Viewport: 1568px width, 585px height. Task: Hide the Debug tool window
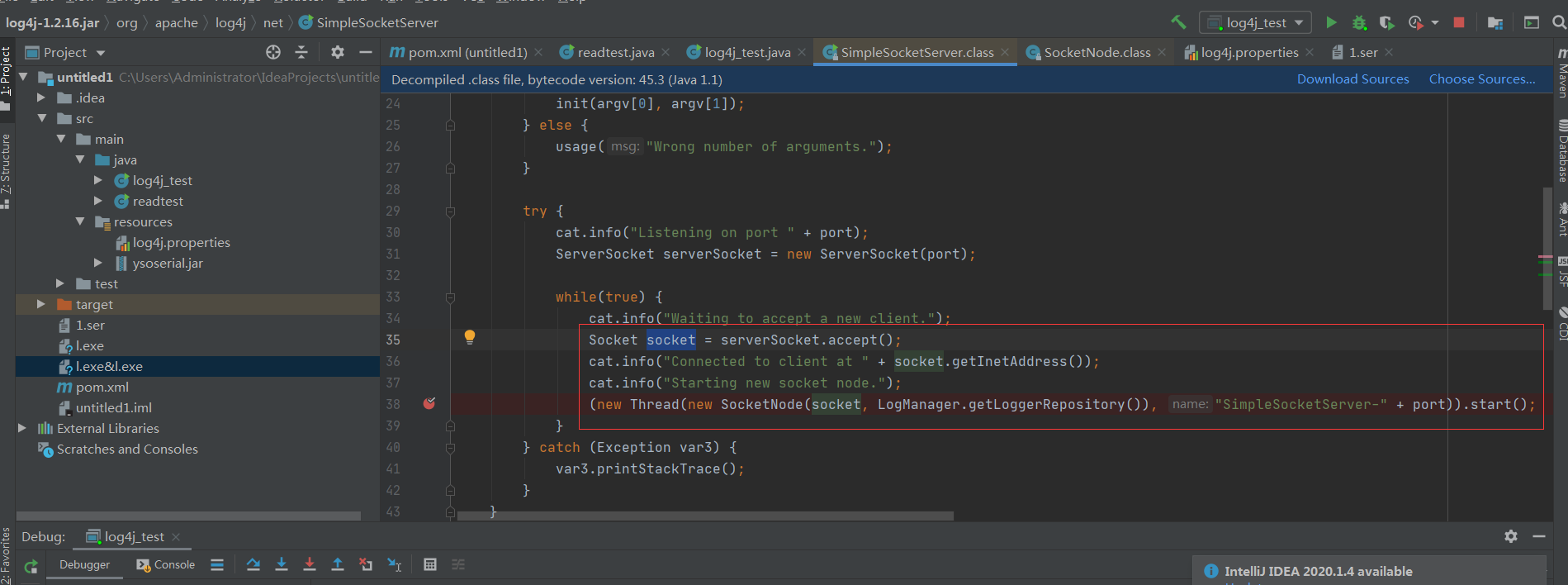click(1539, 536)
